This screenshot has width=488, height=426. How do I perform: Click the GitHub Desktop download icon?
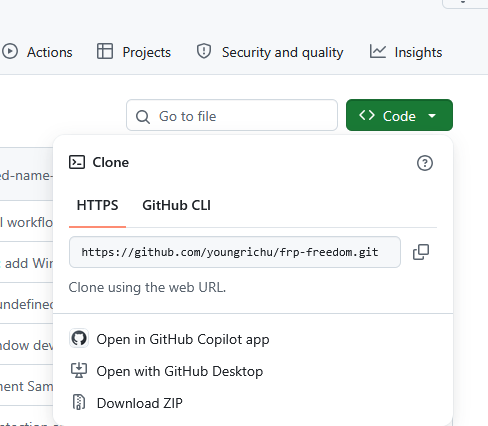click(79, 370)
